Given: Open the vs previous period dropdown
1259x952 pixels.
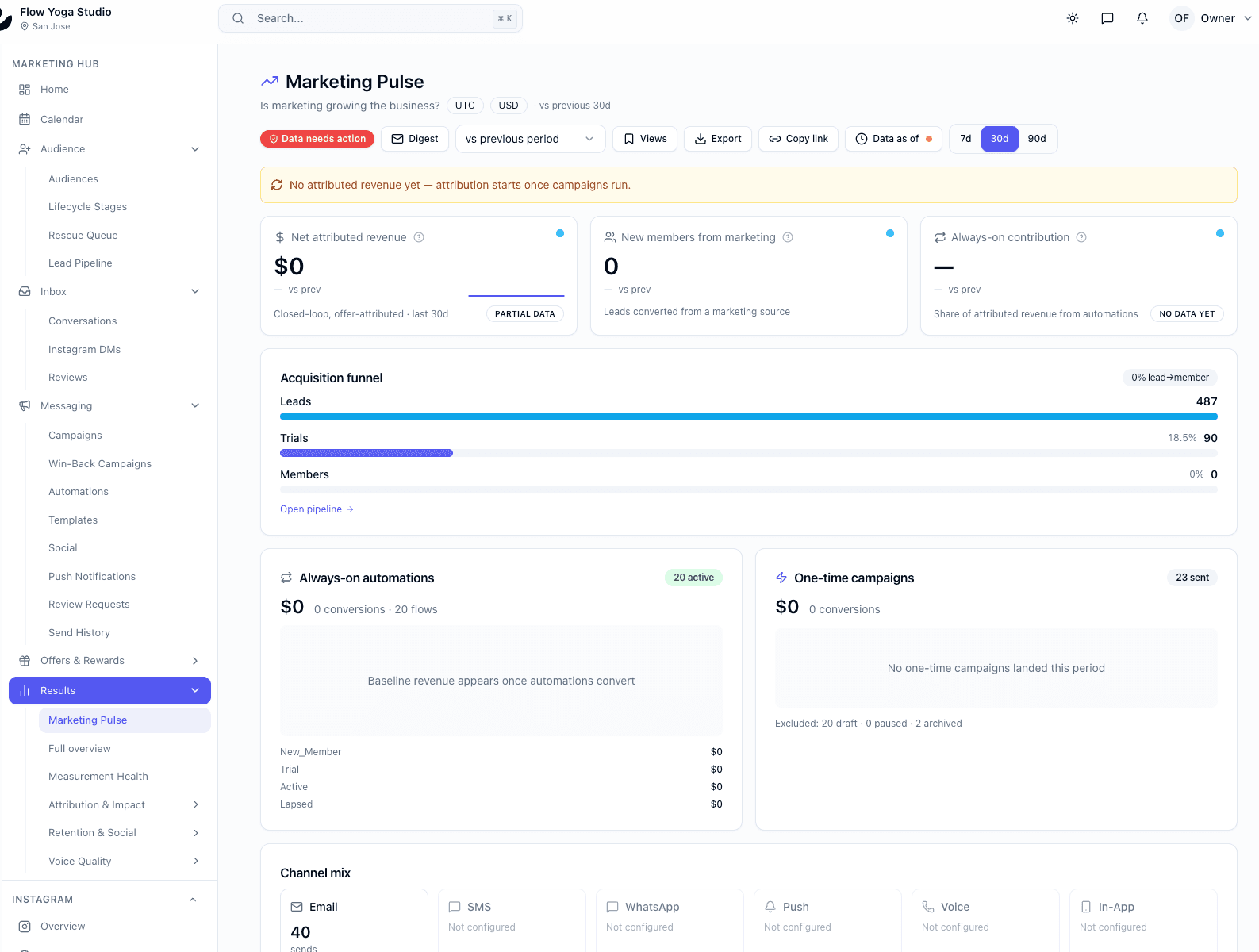Looking at the screenshot, I should click(x=530, y=139).
